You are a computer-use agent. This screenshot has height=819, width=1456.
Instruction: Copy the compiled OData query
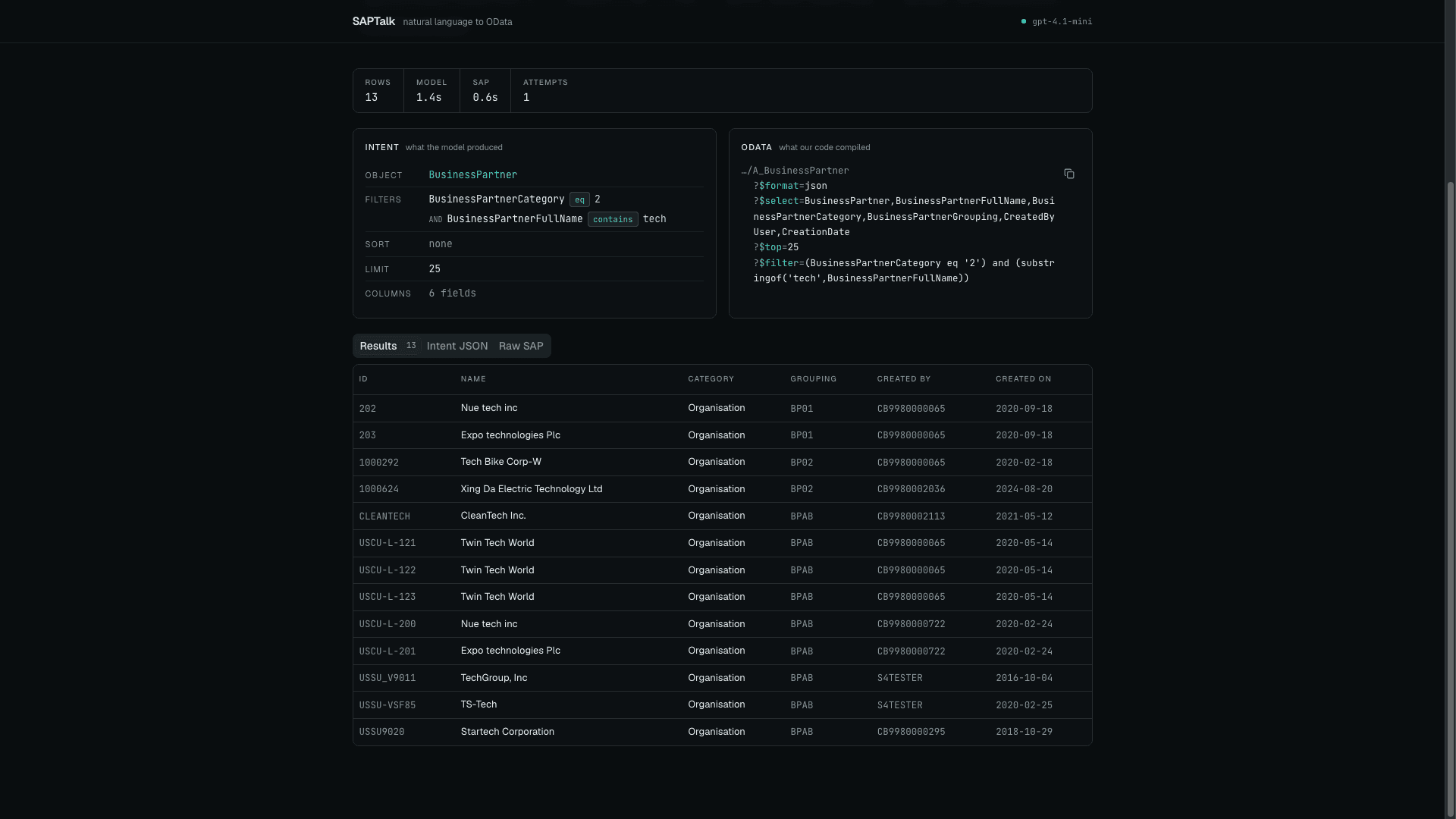[1068, 174]
